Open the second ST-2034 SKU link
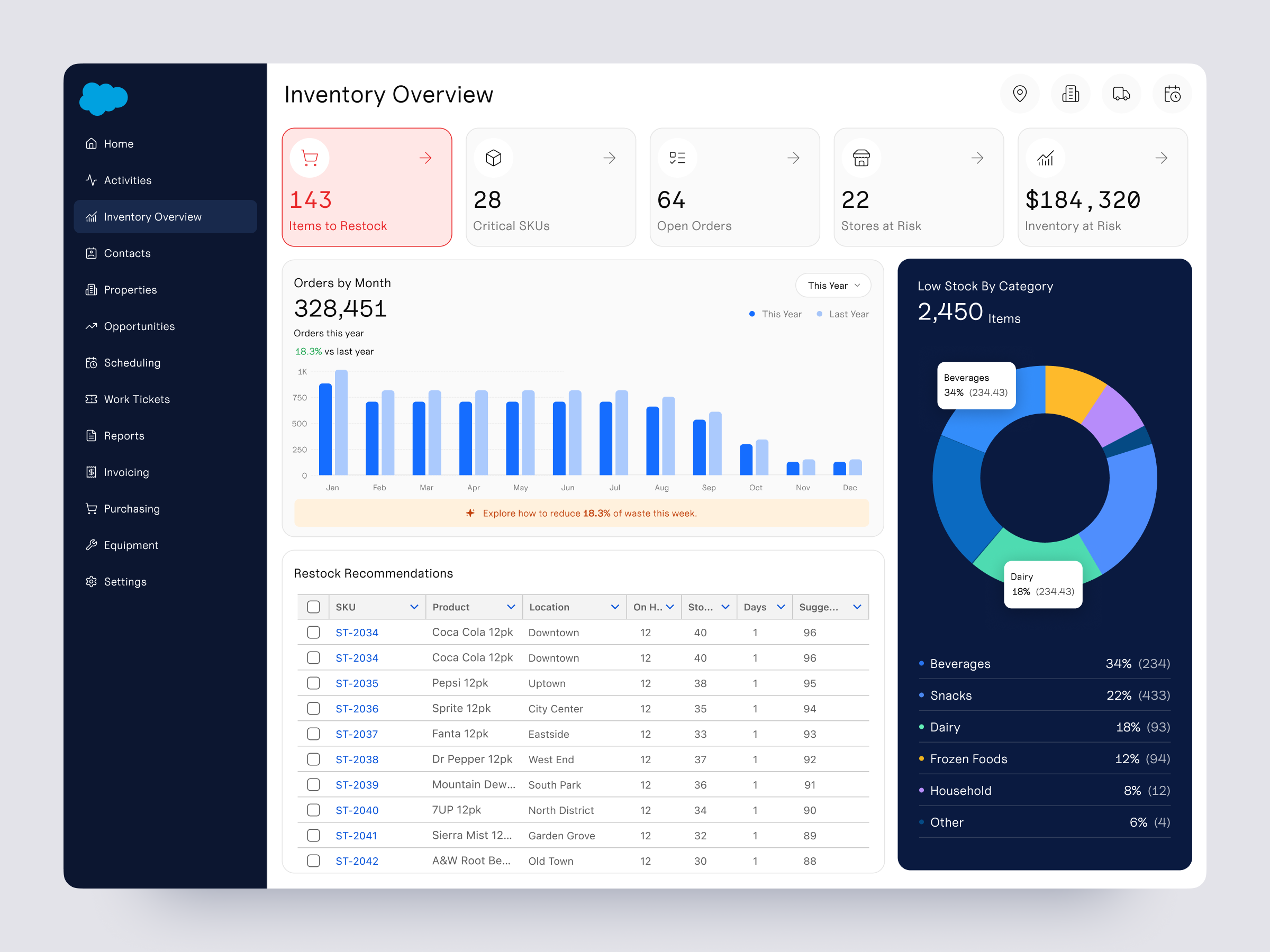The width and height of the screenshot is (1270, 952). point(357,658)
